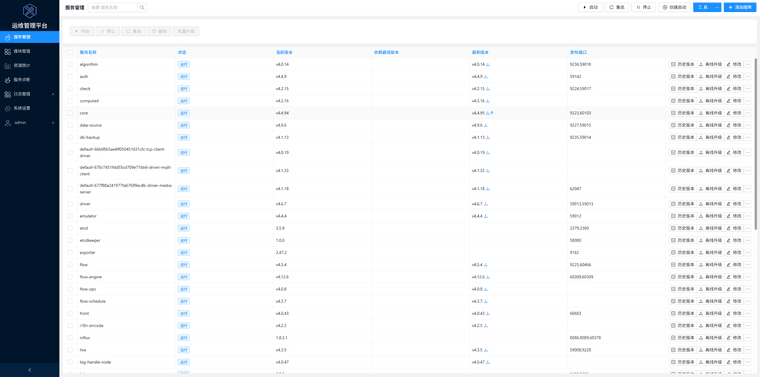Click the download icon next to front v4.0.43
Screen dimensions: 760x377
(488, 313)
